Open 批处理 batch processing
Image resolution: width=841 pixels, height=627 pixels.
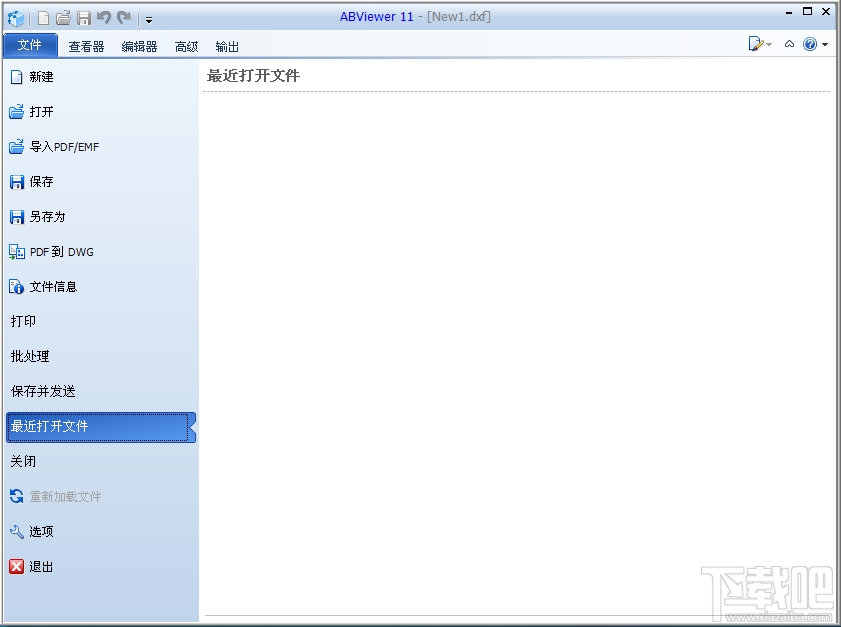click(x=31, y=356)
